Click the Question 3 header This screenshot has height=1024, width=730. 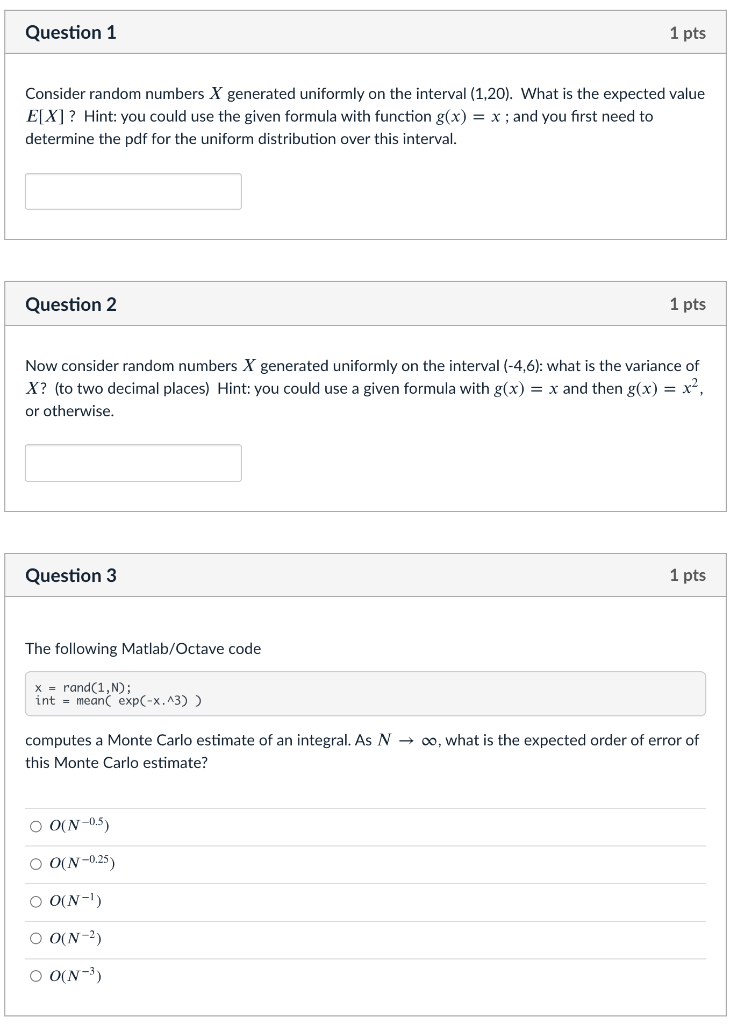tap(70, 575)
